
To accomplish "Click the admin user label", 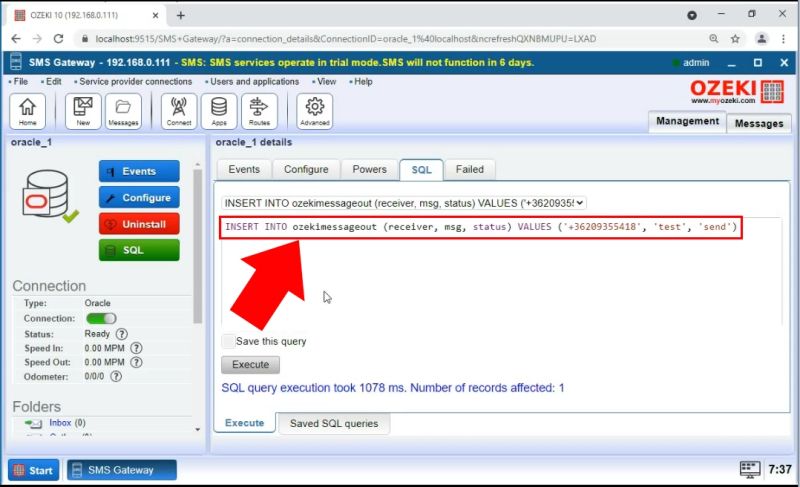I will (x=696, y=63).
